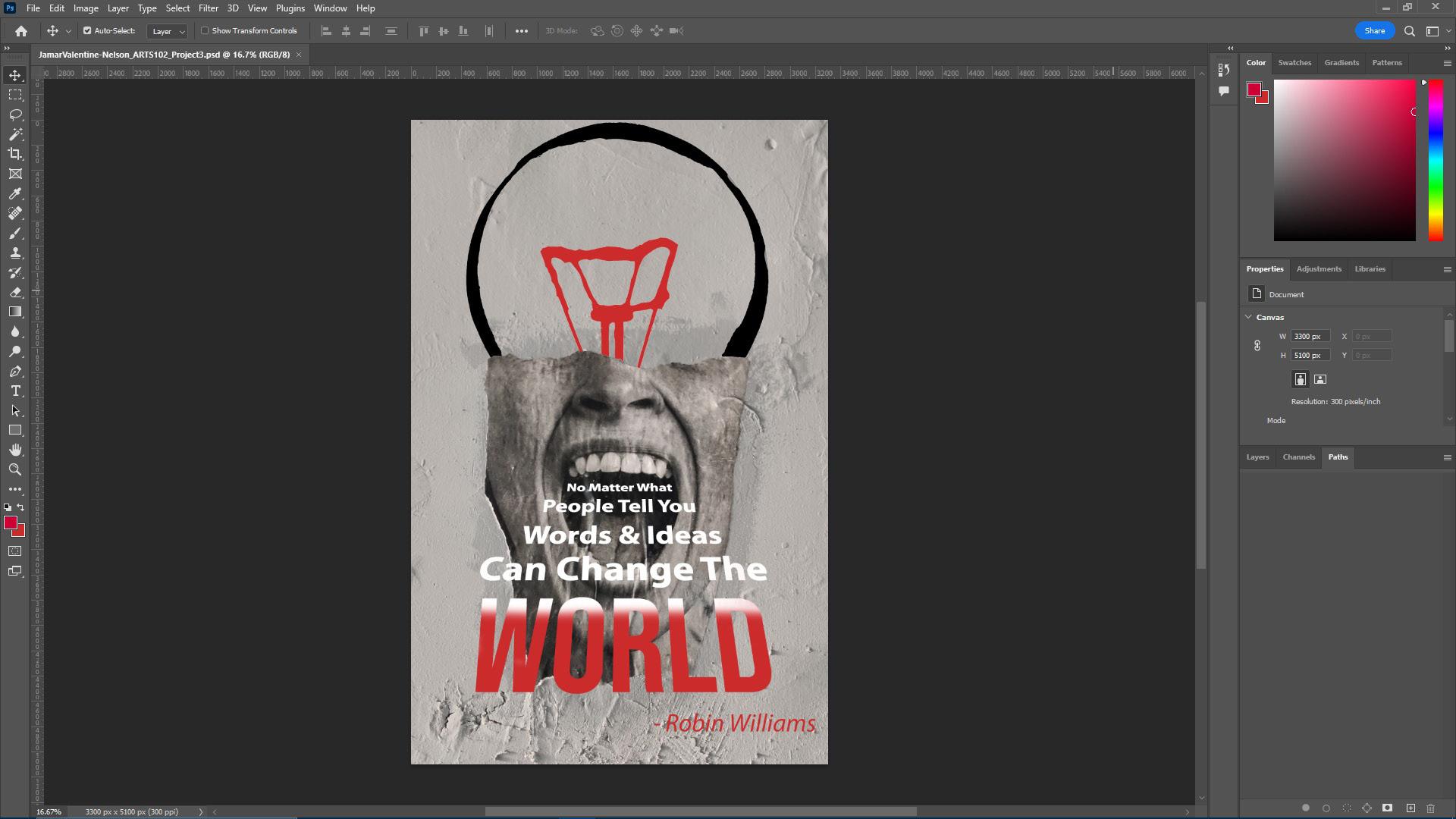Select the Crop tool
Viewport: 1456px width, 819px height.
[x=15, y=154]
